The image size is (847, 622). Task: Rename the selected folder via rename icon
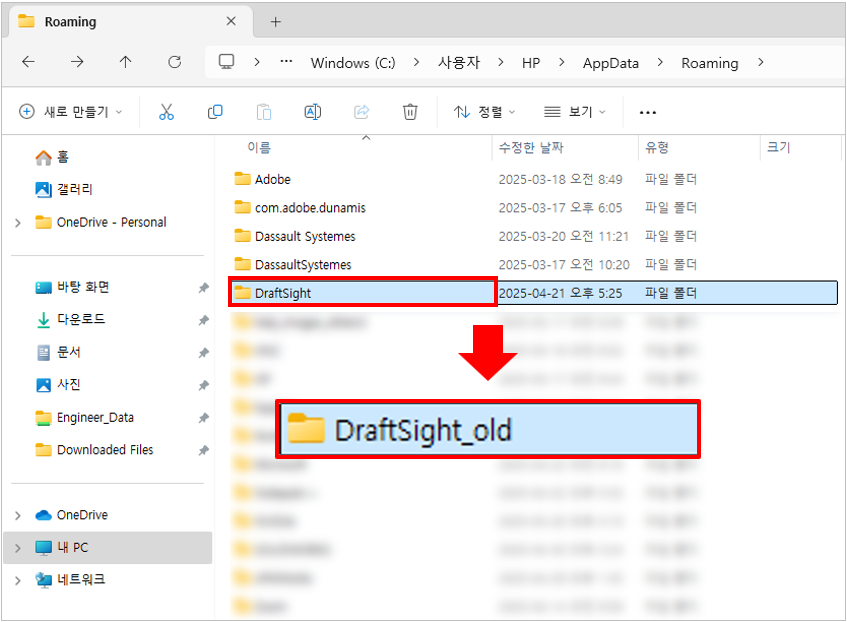(313, 112)
